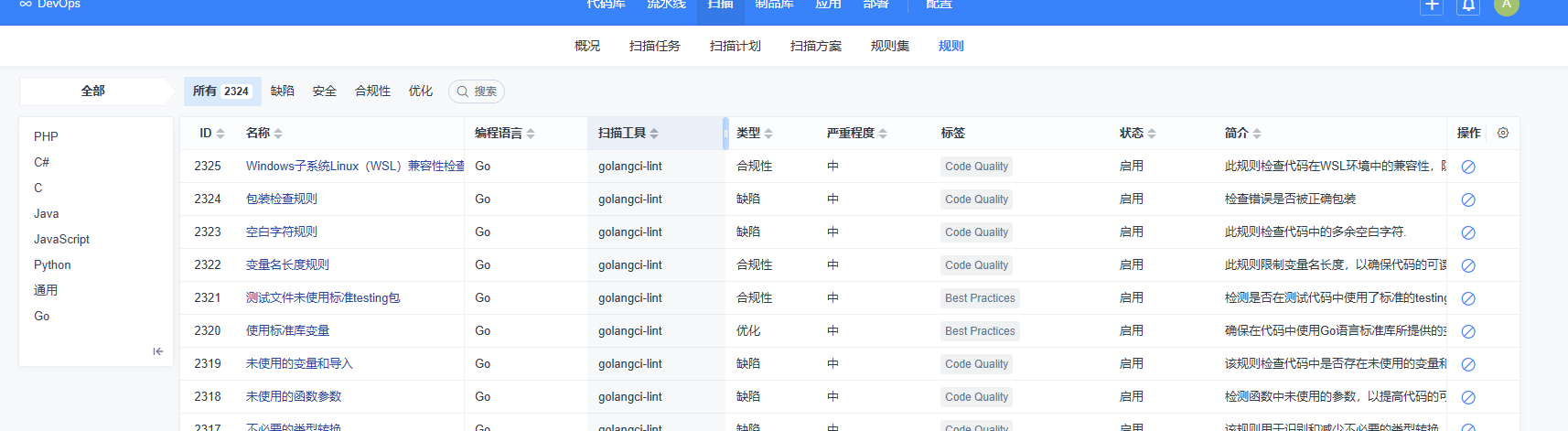The width and height of the screenshot is (1568, 431).
Task: Open the notification bell icon
Action: click(1468, 5)
